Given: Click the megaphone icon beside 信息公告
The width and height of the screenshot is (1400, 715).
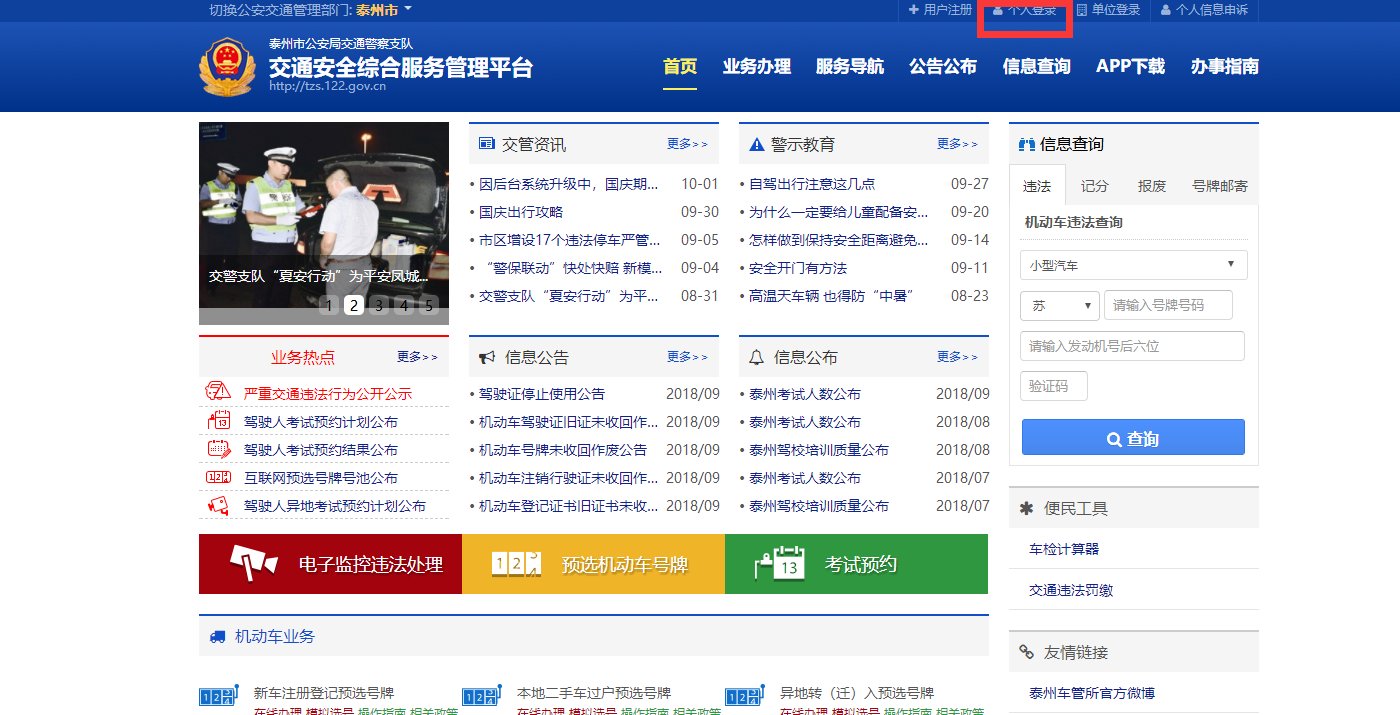Looking at the screenshot, I should pos(487,356).
